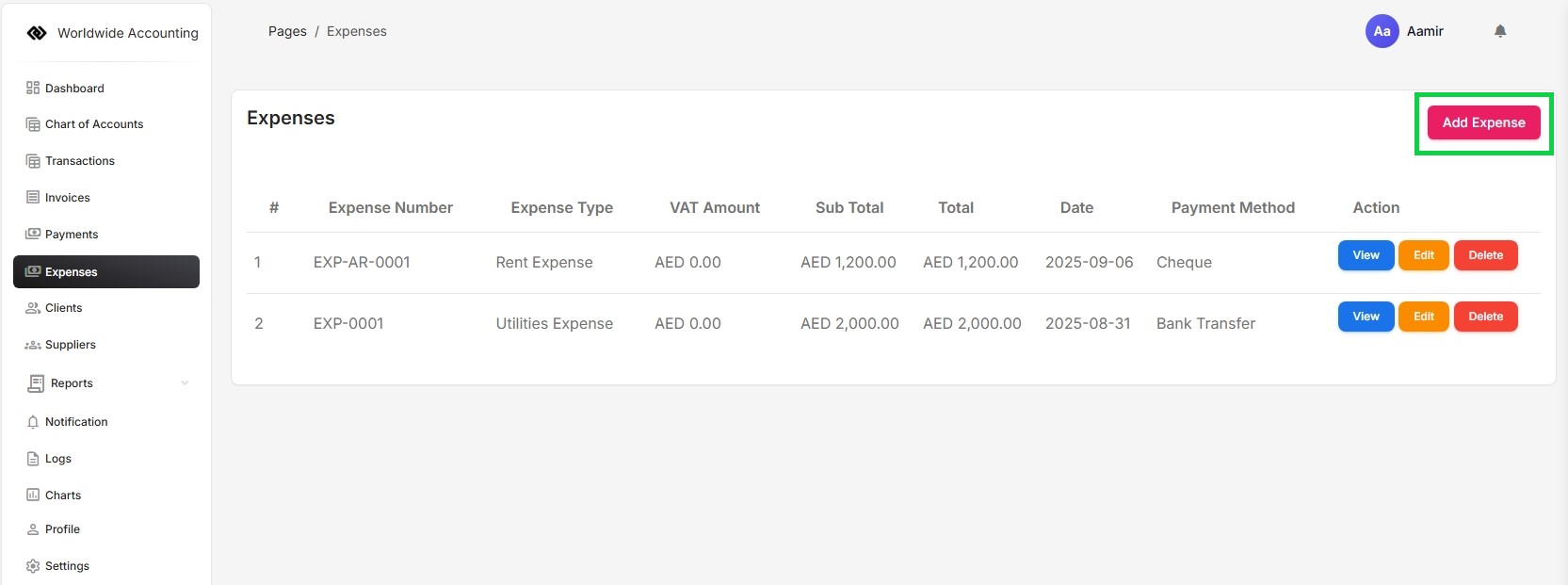Click the Expense Number column header
This screenshot has height=585, width=1568.
tap(390, 207)
